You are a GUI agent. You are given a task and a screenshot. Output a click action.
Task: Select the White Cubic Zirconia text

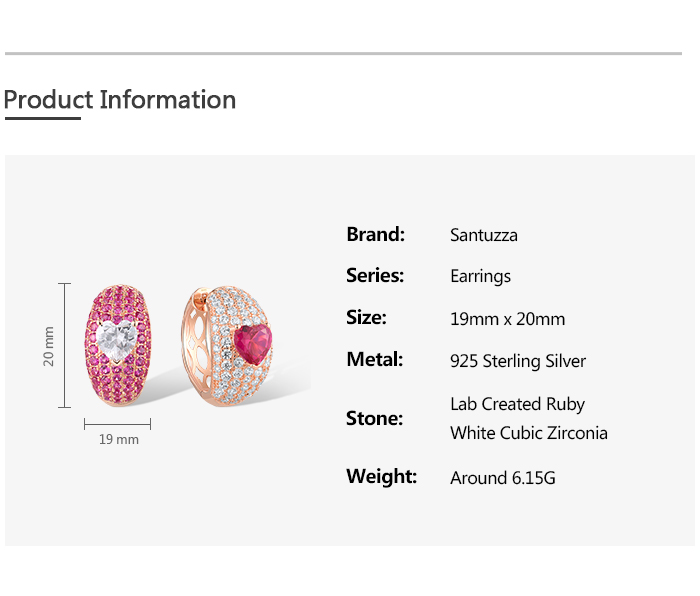pyautogui.click(x=528, y=433)
